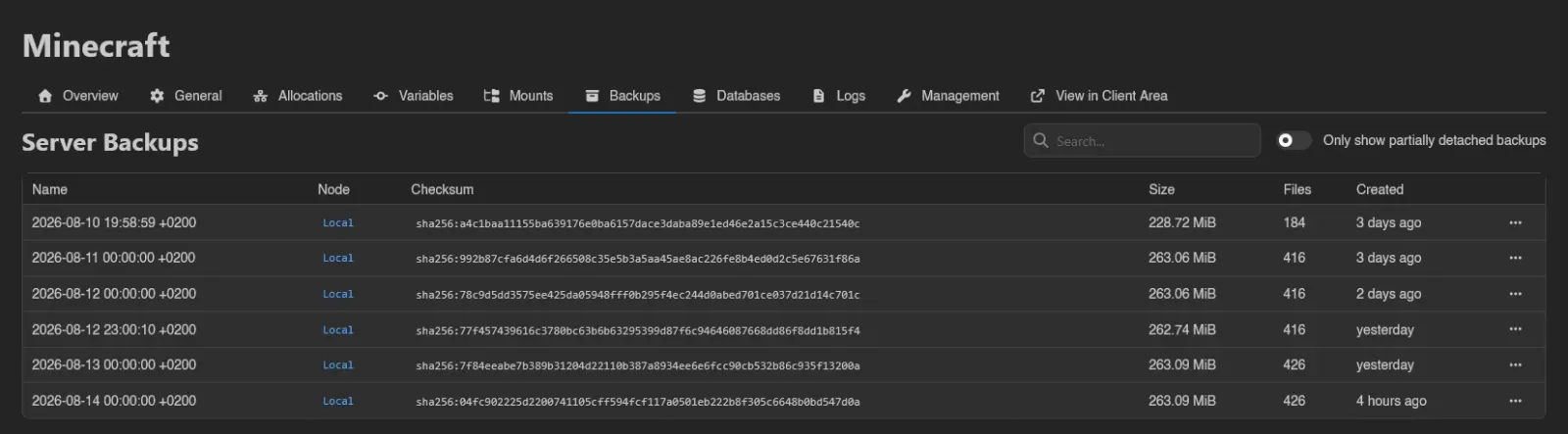Open actions menu for 2026-08-14 00:00:00 backup
This screenshot has width=1568, height=434.
(1515, 401)
